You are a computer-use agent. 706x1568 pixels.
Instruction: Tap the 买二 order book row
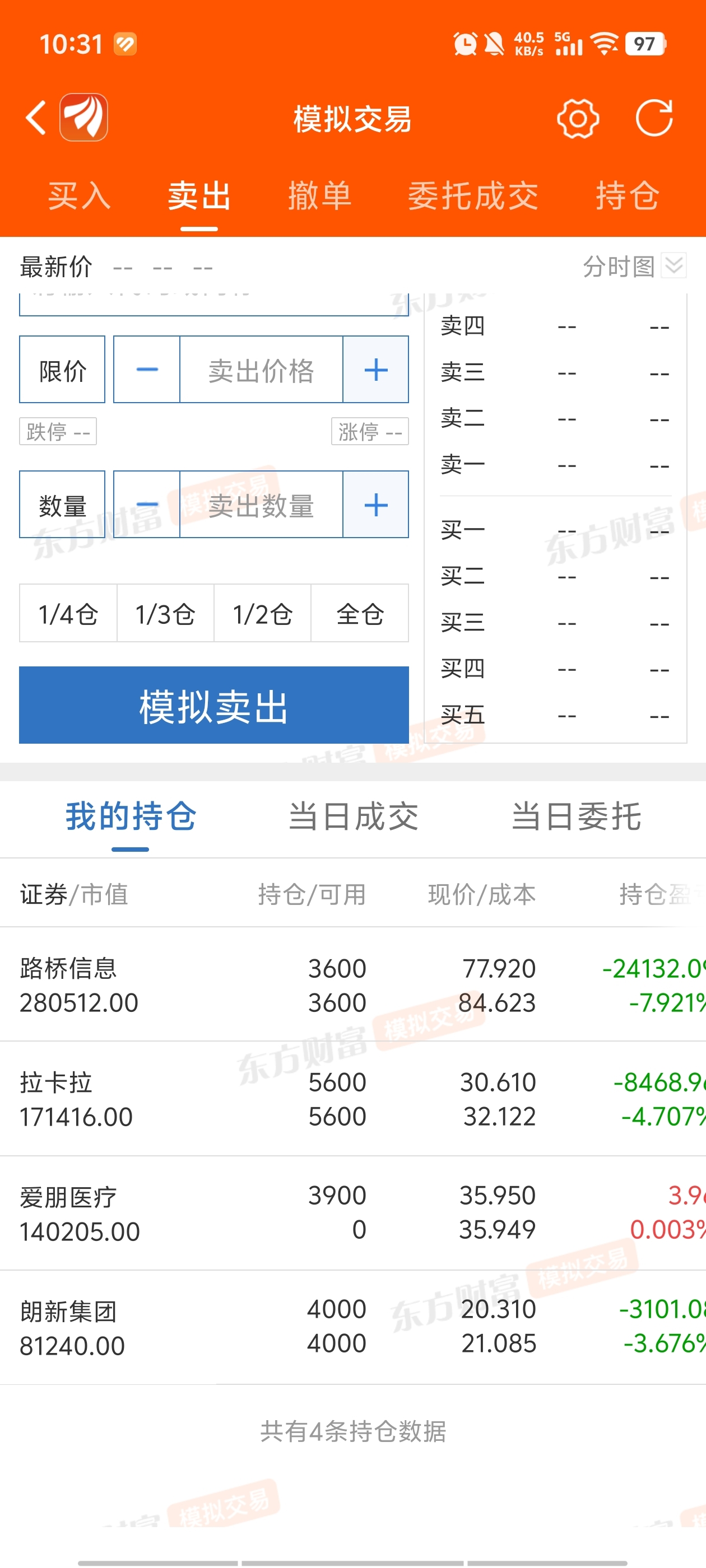[555, 576]
